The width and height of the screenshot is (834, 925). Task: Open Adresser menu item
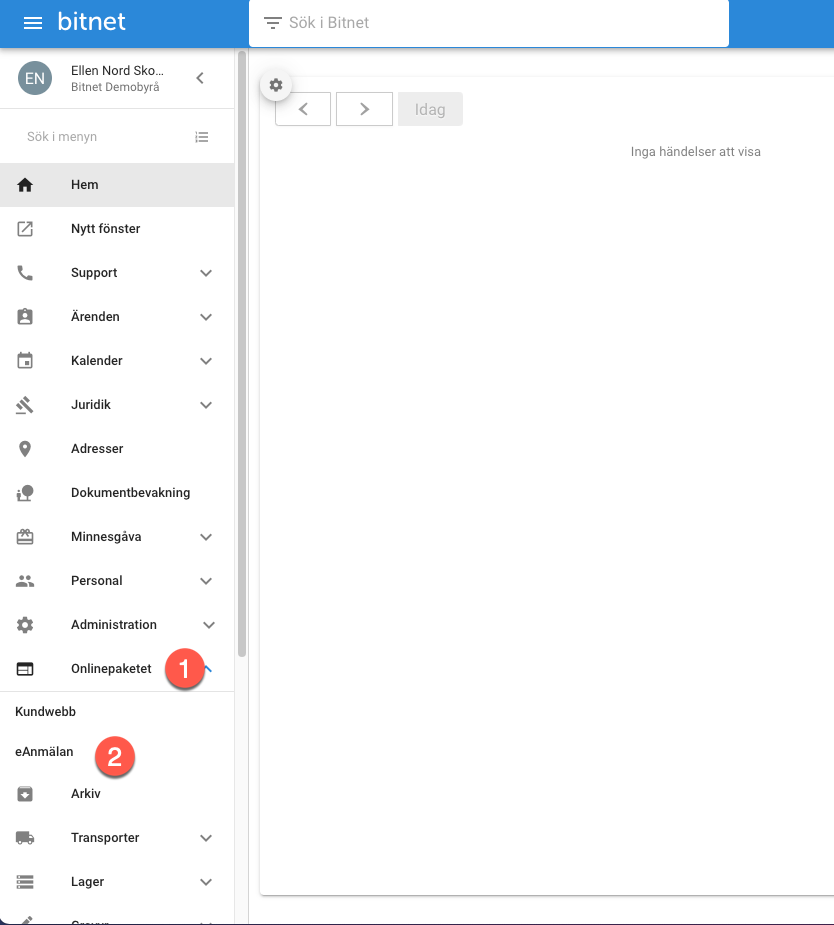pos(117,449)
